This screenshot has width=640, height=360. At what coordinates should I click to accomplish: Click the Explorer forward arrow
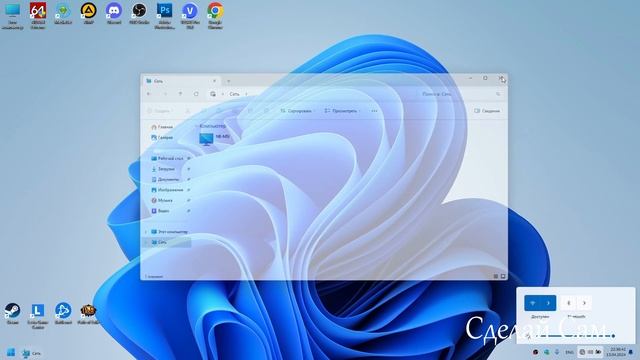(x=165, y=94)
